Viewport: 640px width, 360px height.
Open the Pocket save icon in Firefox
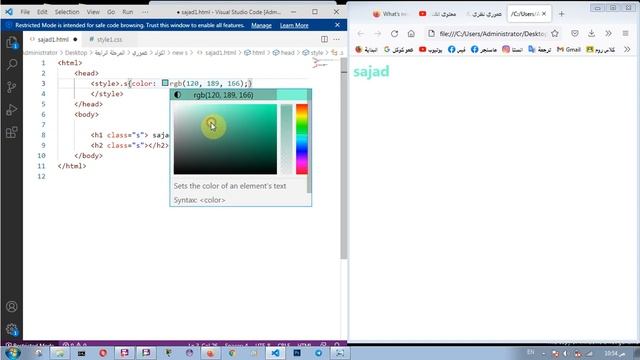tap(575, 33)
